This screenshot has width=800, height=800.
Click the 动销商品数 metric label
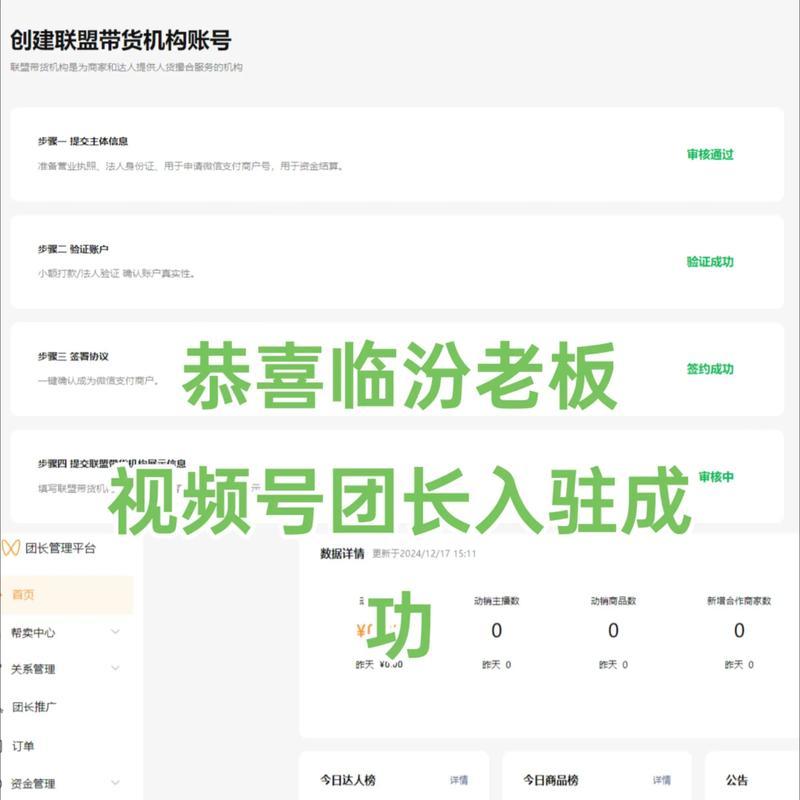tap(613, 601)
